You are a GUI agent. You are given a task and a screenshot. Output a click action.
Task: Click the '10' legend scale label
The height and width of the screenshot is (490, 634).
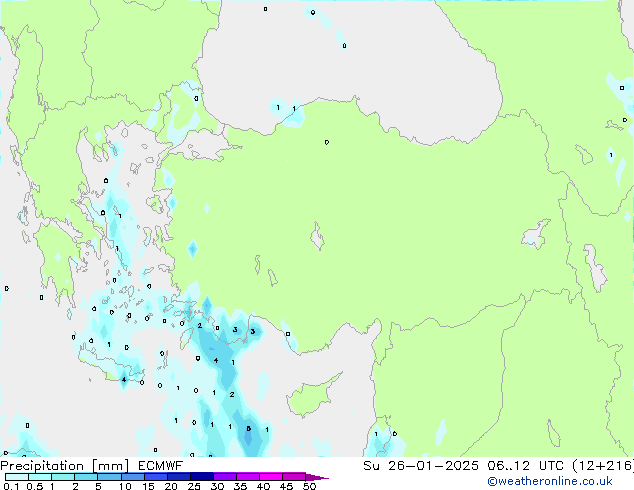tap(125, 486)
